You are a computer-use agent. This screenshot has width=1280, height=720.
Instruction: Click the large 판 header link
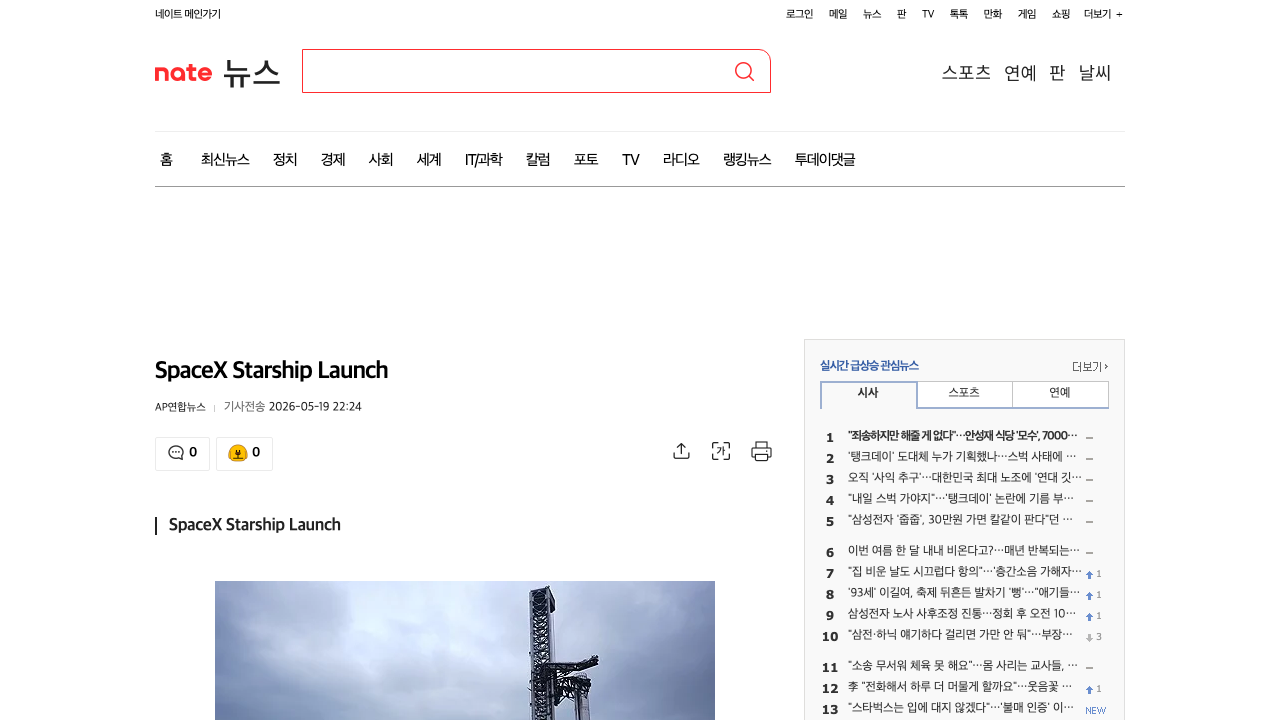1057,72
